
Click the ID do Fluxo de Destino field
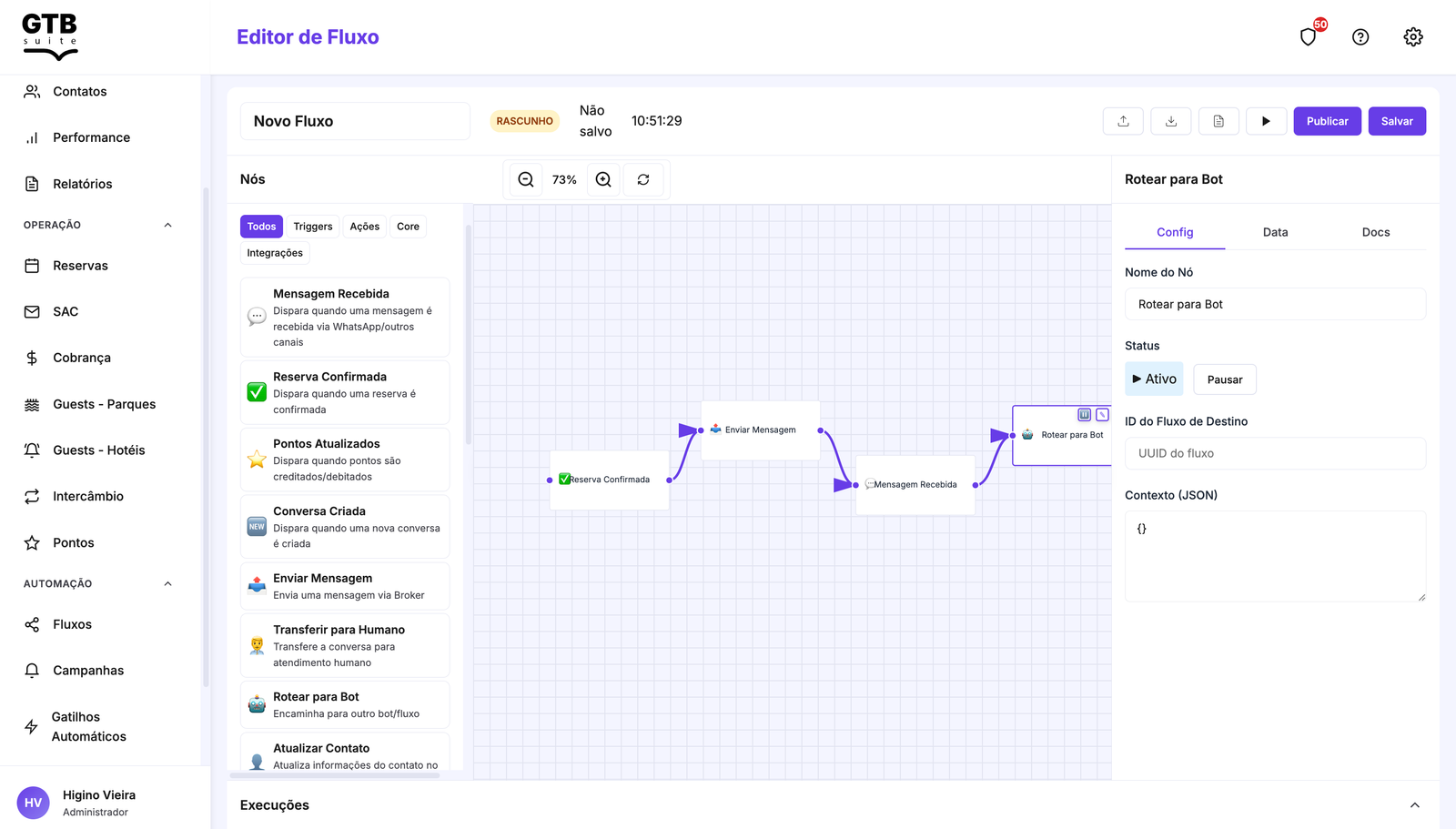click(x=1275, y=453)
